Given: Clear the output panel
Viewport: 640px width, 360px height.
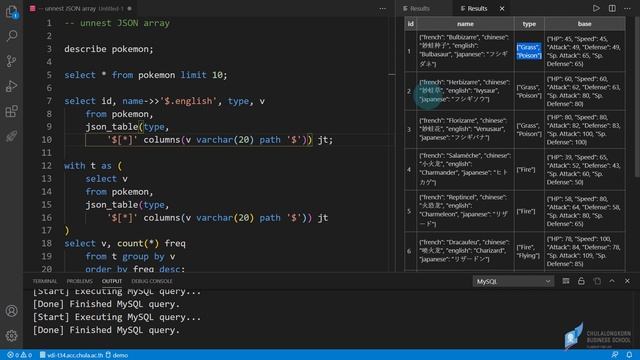Looking at the screenshot, I should [x=566, y=281].
